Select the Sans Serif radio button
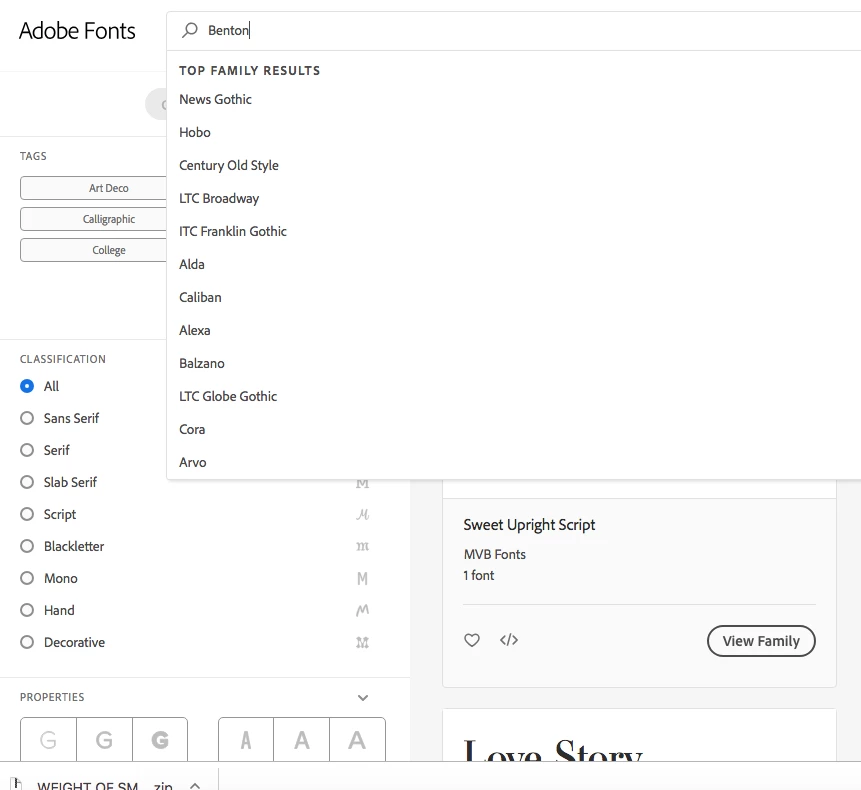This screenshot has height=790, width=861. [x=27, y=418]
